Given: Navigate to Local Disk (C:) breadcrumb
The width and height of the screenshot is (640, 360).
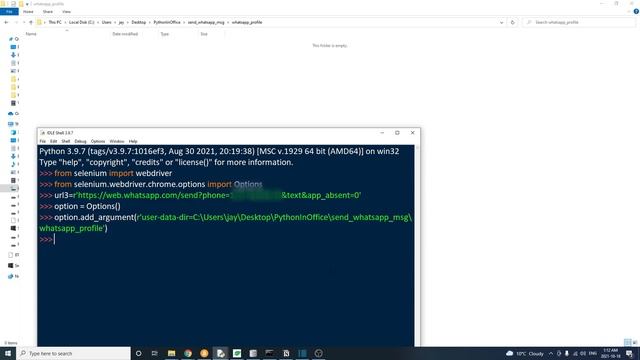Looking at the screenshot, I should pos(81,22).
